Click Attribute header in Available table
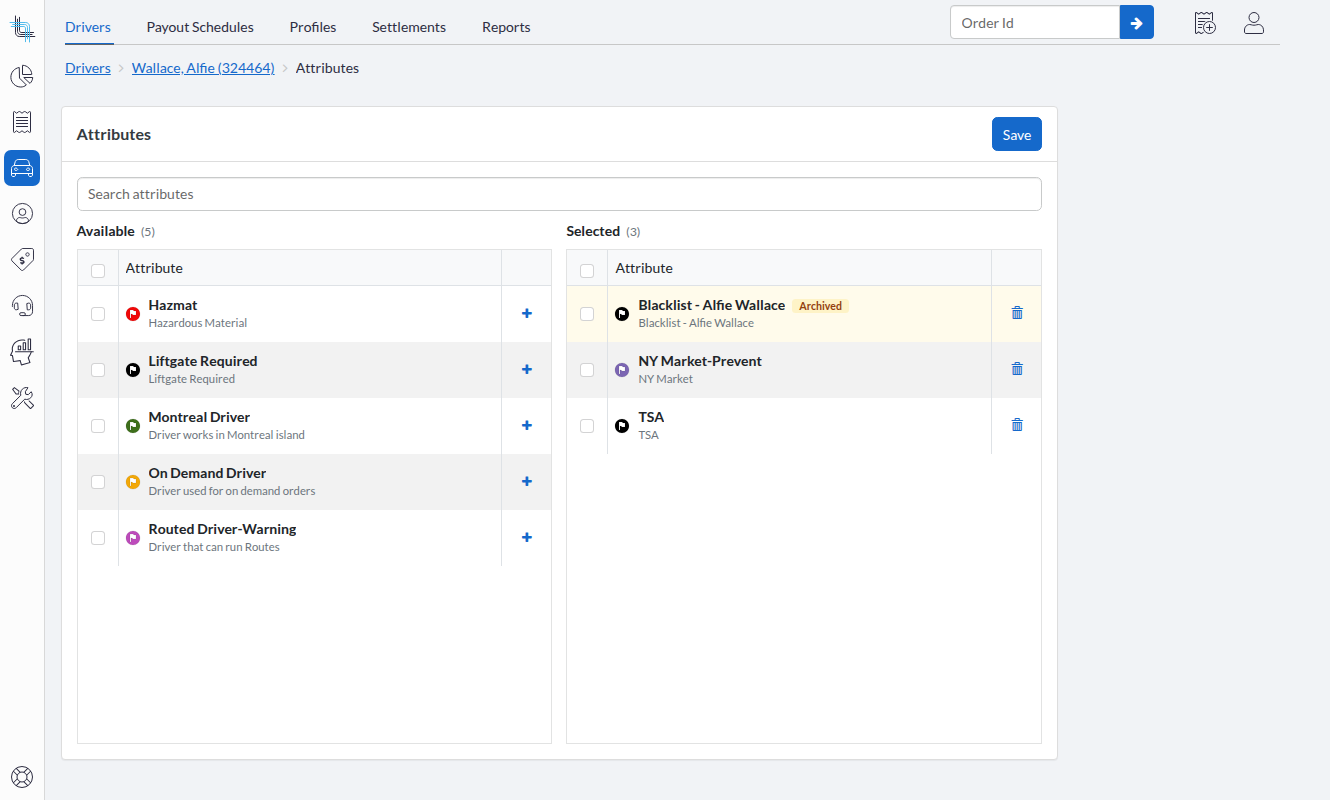 (154, 268)
